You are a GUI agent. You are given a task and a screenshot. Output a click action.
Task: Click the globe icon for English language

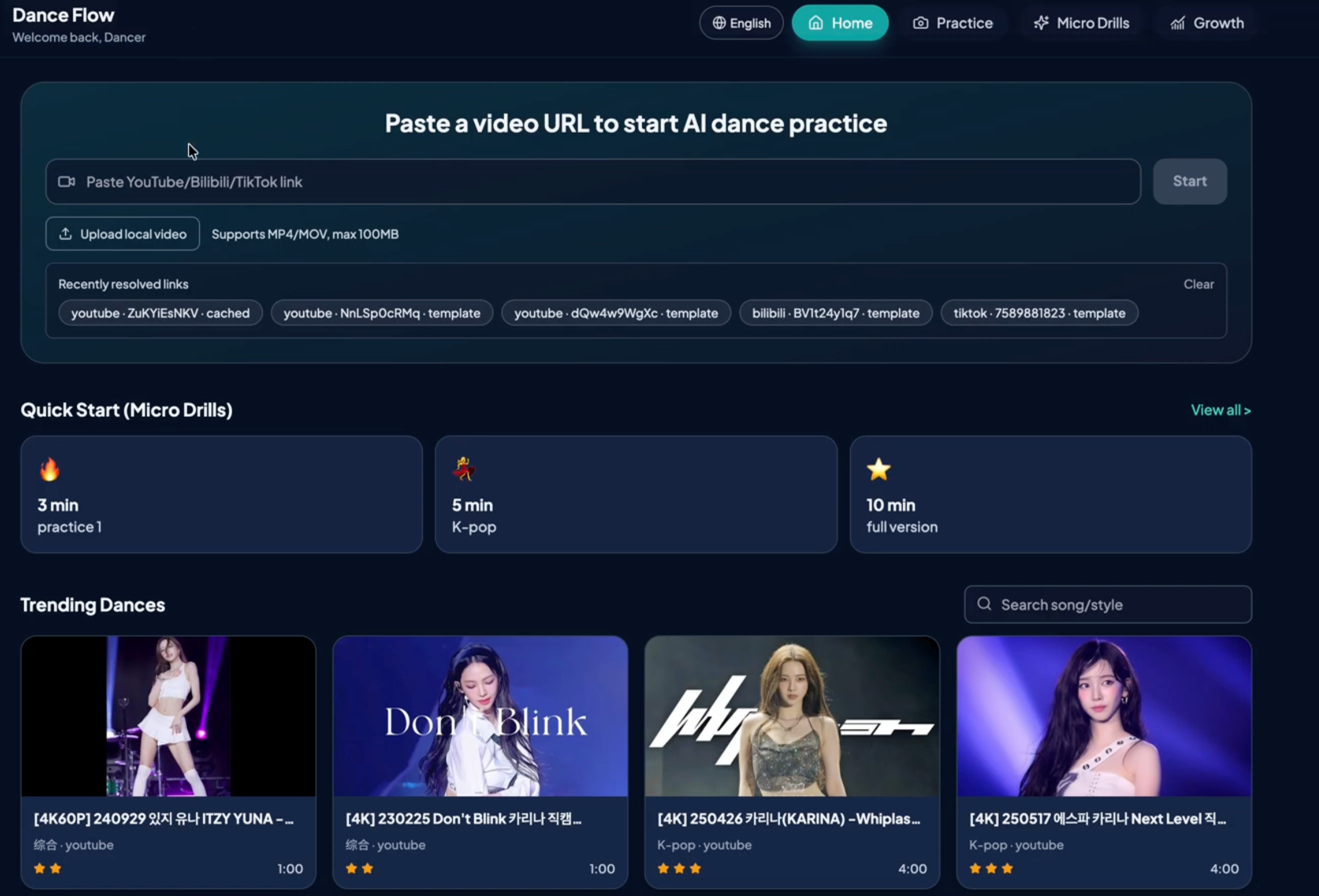click(x=718, y=23)
